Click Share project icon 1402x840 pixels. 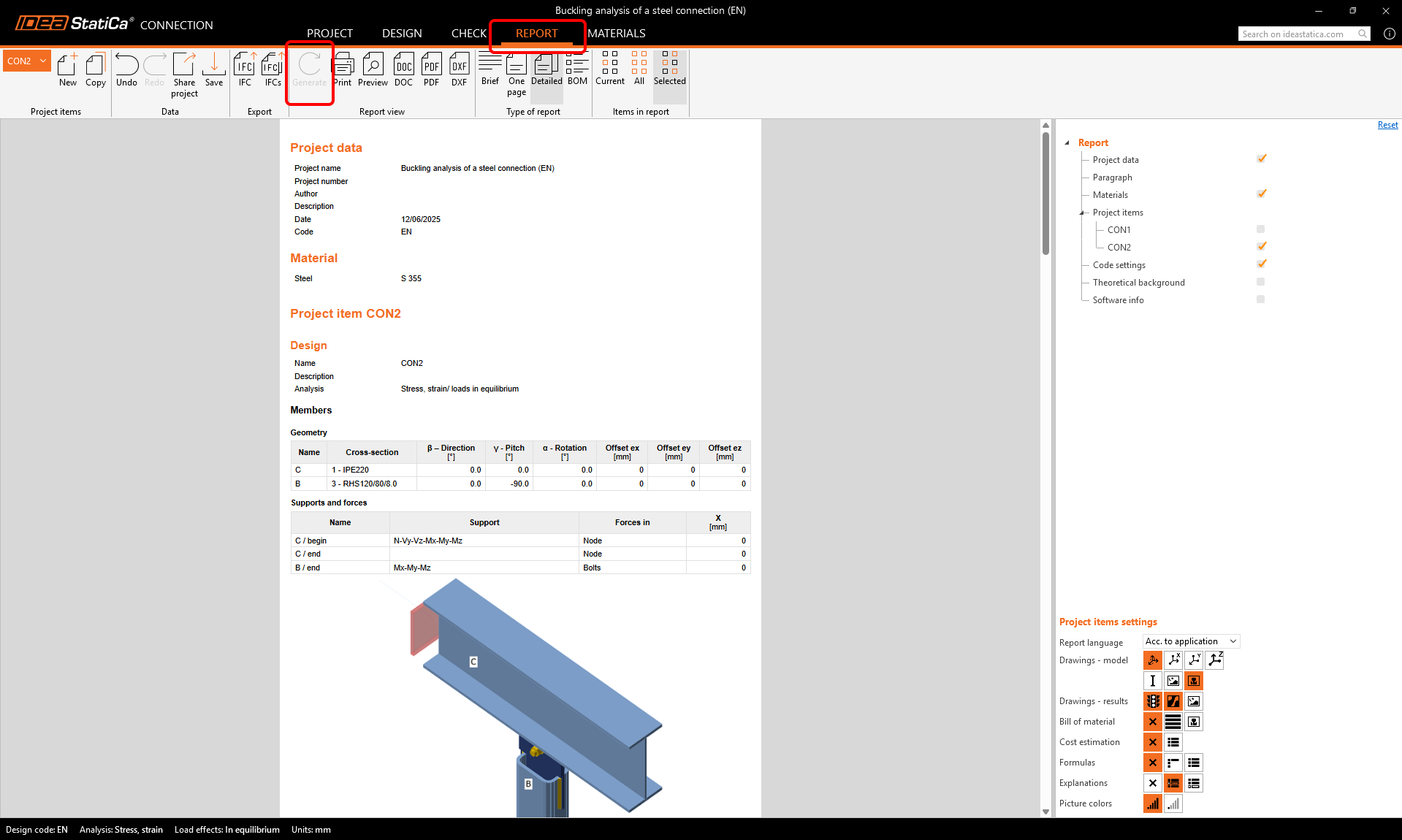click(x=184, y=73)
